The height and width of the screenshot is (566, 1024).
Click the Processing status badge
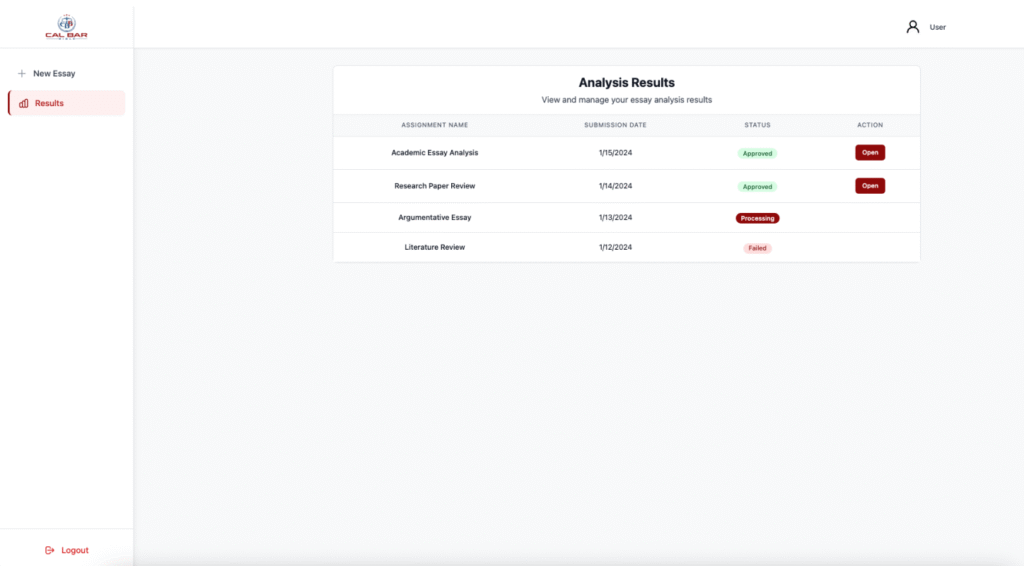coord(757,218)
